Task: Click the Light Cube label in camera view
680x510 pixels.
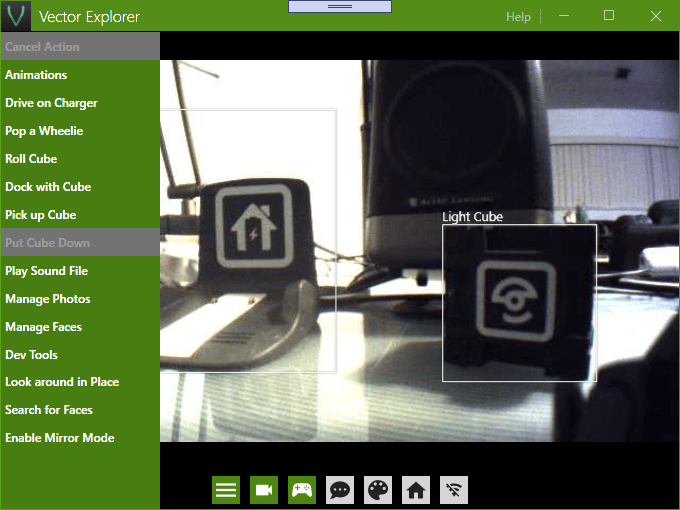Action: [x=472, y=216]
